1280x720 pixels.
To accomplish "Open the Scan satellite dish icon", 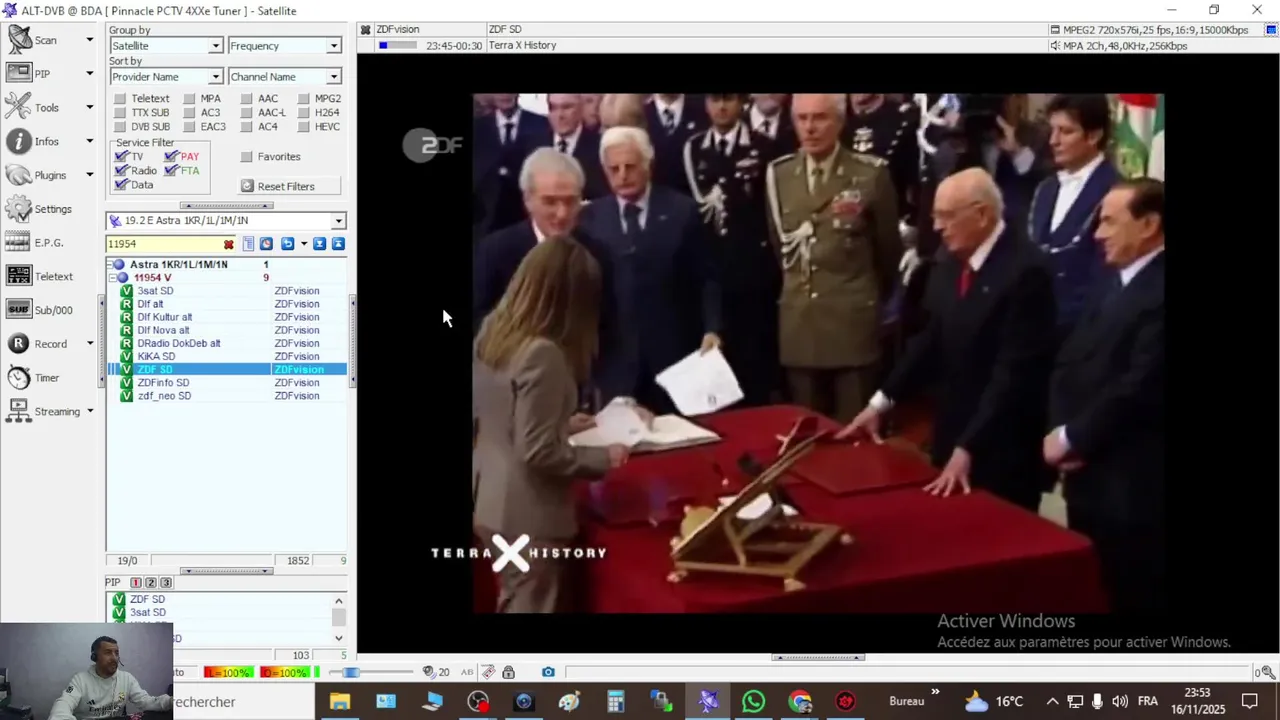I will click(20, 40).
